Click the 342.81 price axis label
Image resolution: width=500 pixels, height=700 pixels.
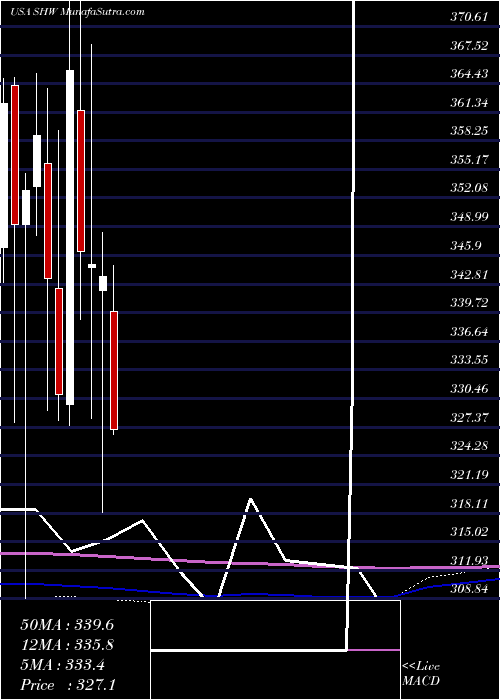click(x=470, y=275)
